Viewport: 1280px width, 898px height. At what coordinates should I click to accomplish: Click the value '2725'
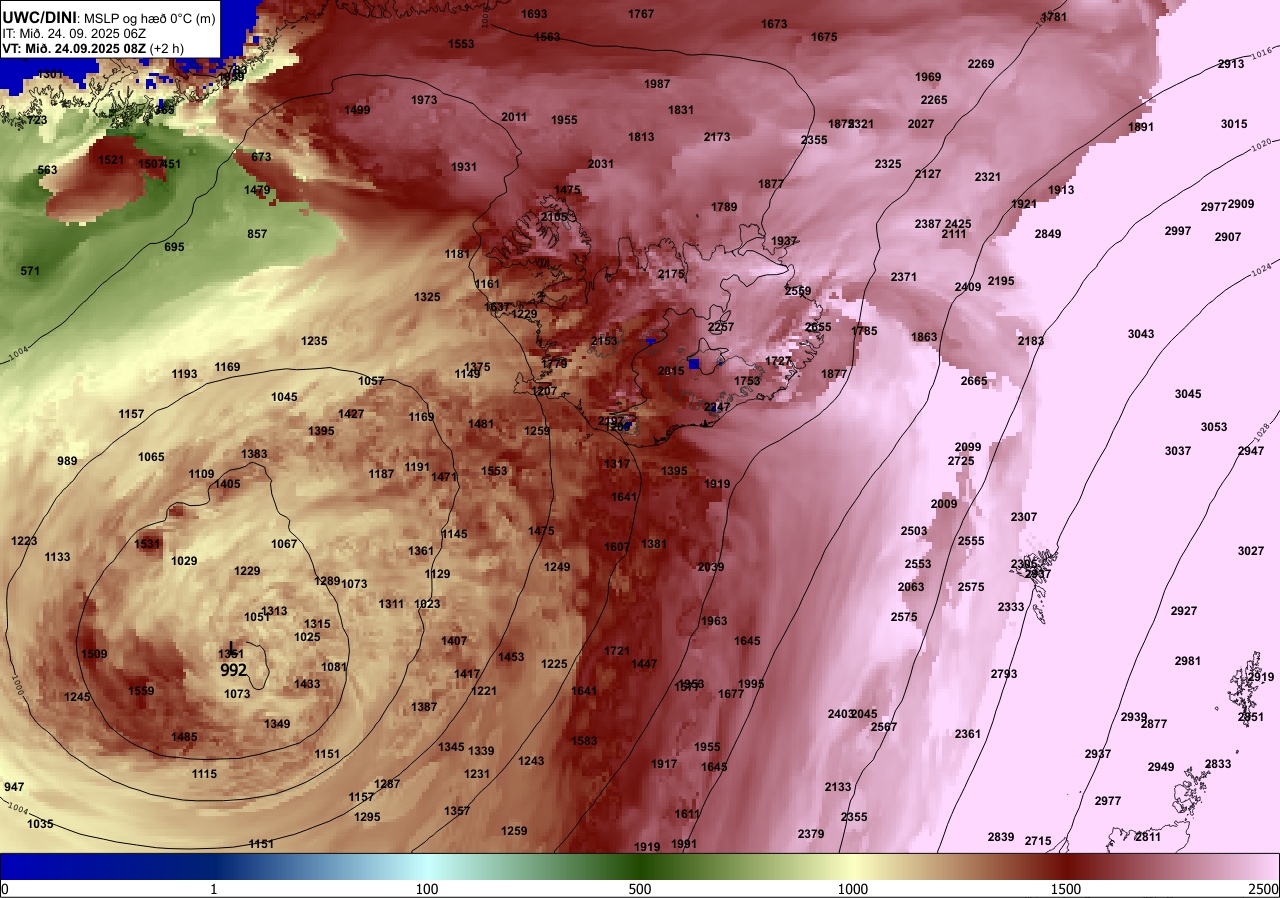pyautogui.click(x=961, y=461)
